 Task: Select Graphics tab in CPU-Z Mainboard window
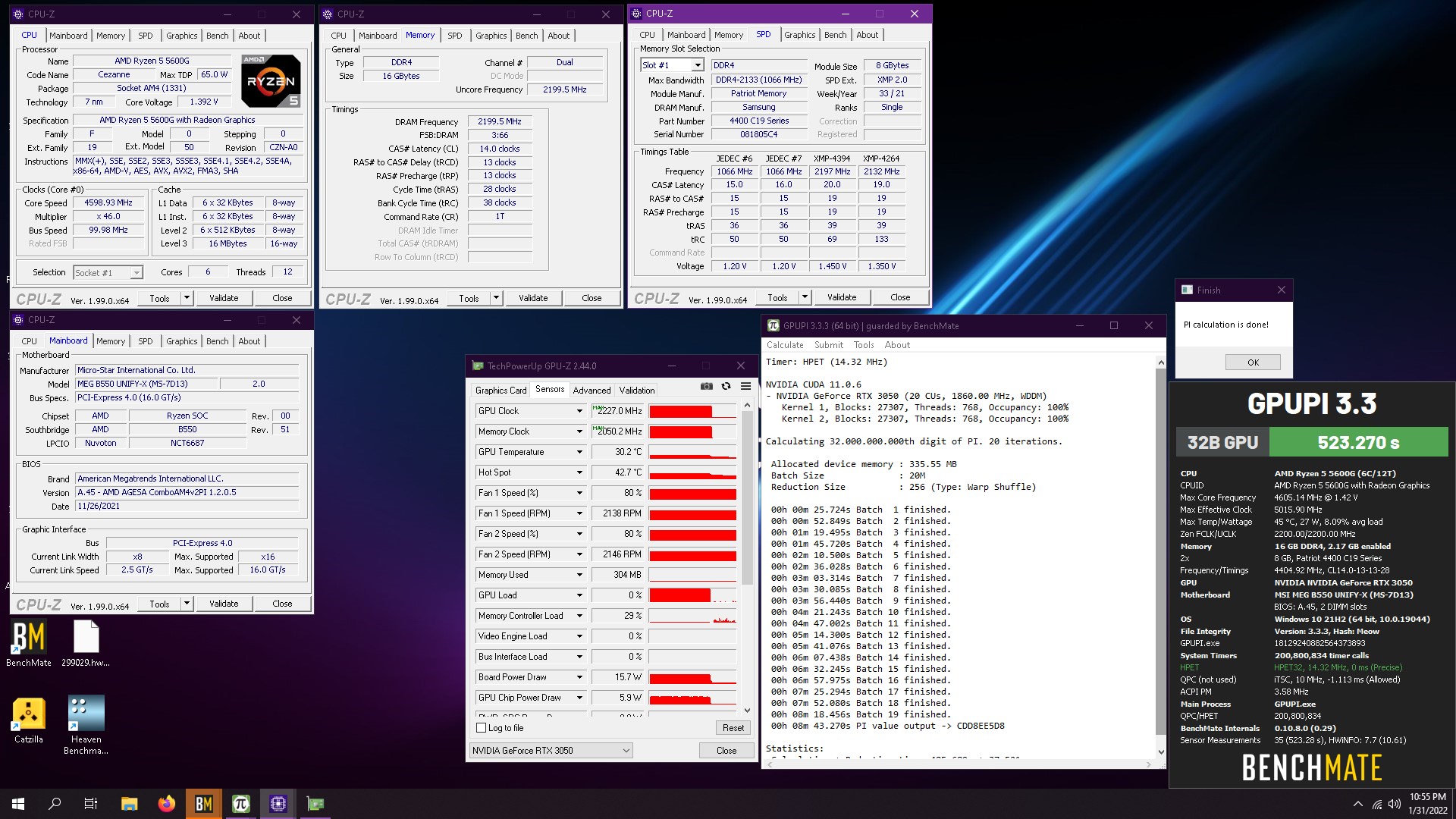[182, 341]
